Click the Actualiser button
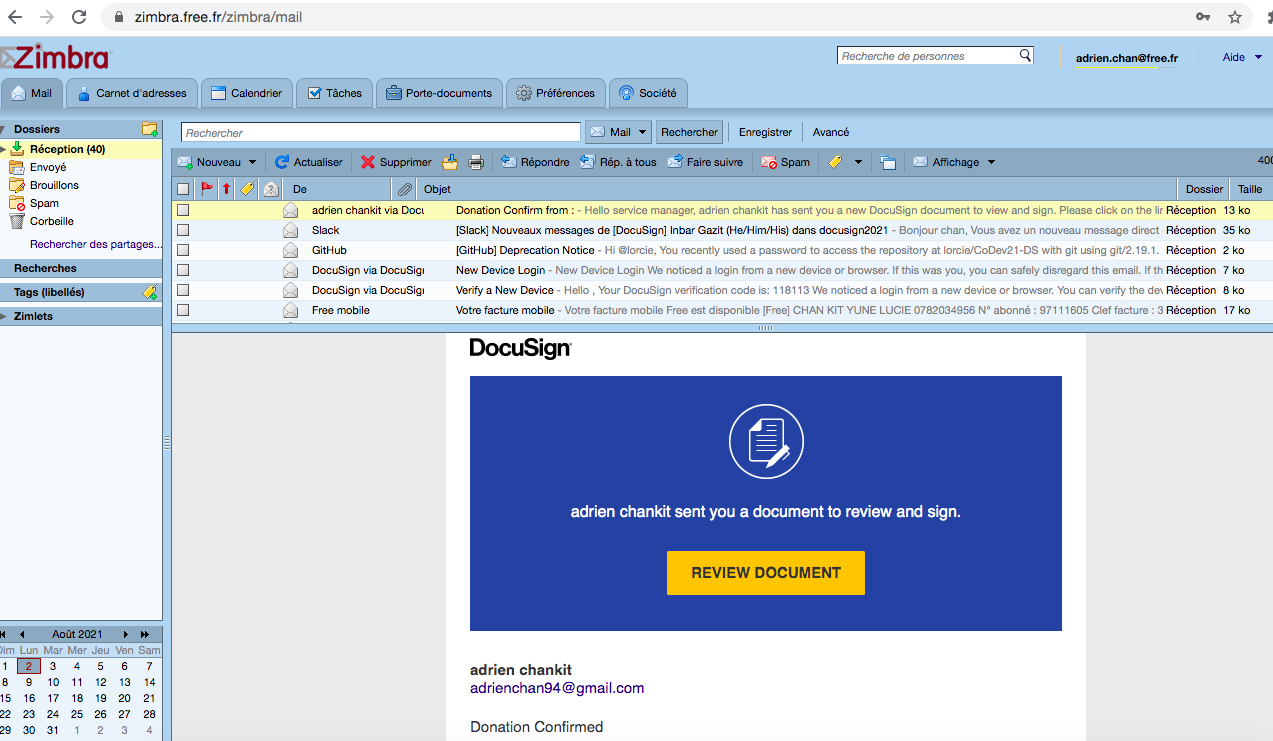1273x741 pixels. tap(309, 162)
